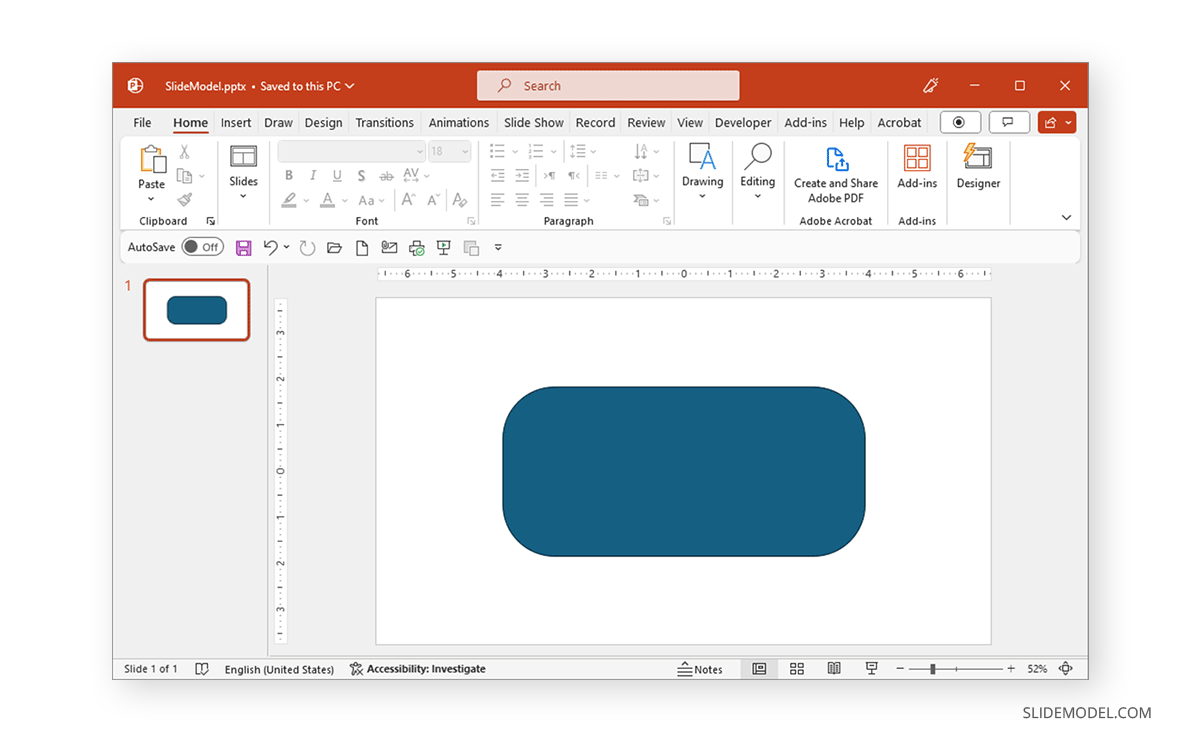Click the Underline icon in Font group
The image size is (1200, 743).
(337, 176)
